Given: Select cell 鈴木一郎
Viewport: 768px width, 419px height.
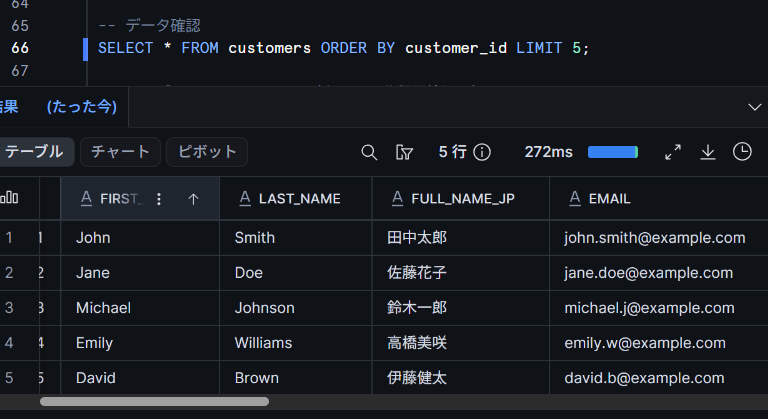Looking at the screenshot, I should (x=461, y=308).
